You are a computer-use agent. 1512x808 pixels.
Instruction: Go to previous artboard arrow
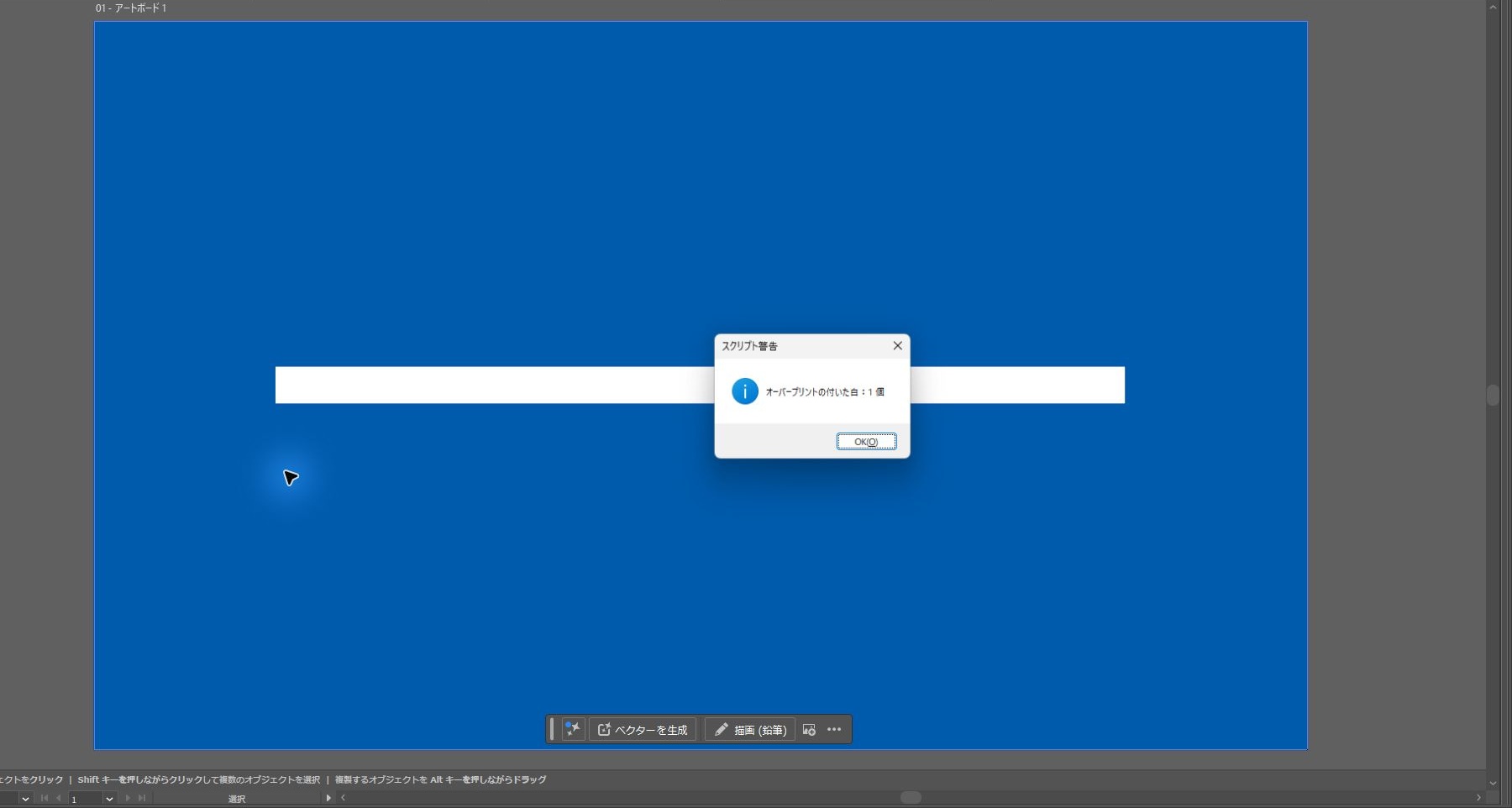click(x=58, y=799)
